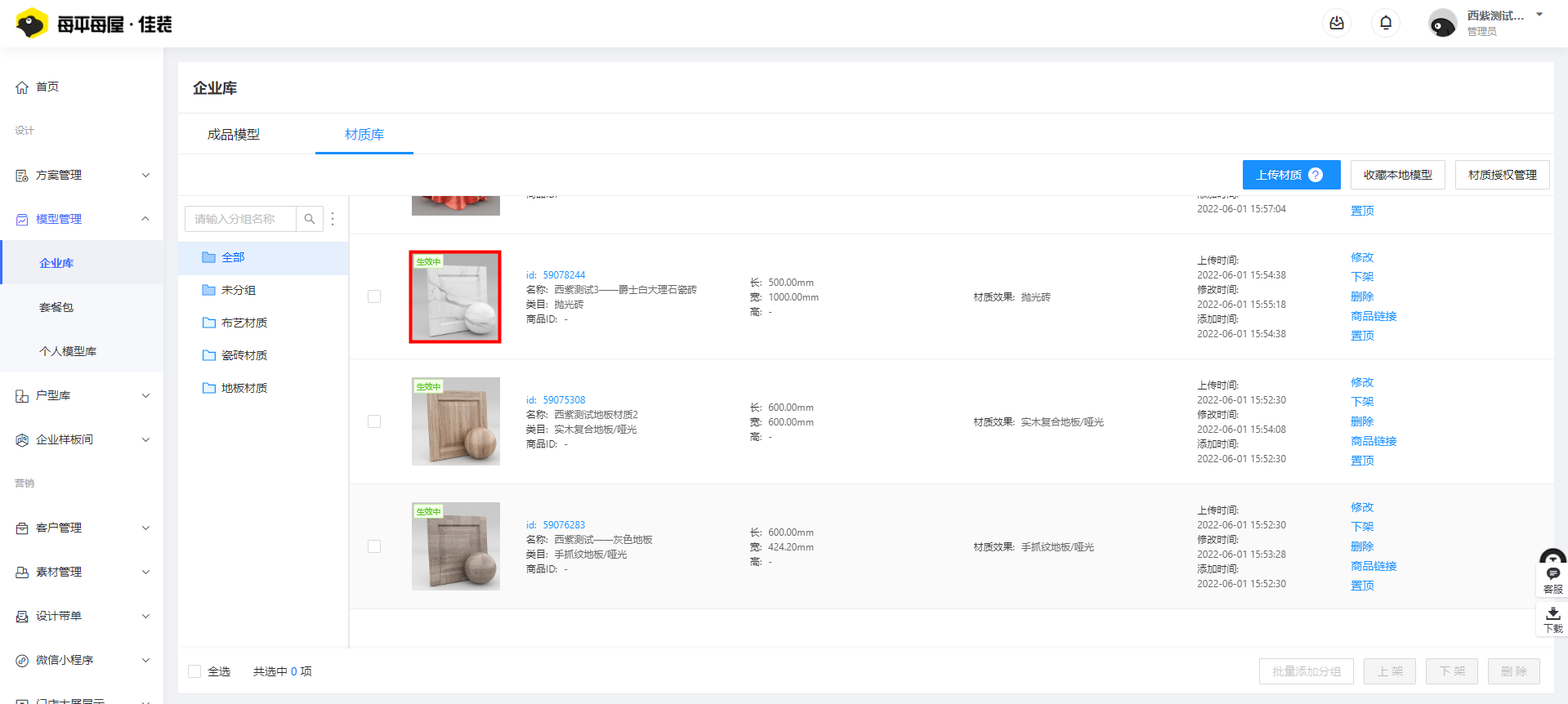This screenshot has width=1568, height=704.
Task: Open the account dropdown arrow
Action: [x=1539, y=15]
